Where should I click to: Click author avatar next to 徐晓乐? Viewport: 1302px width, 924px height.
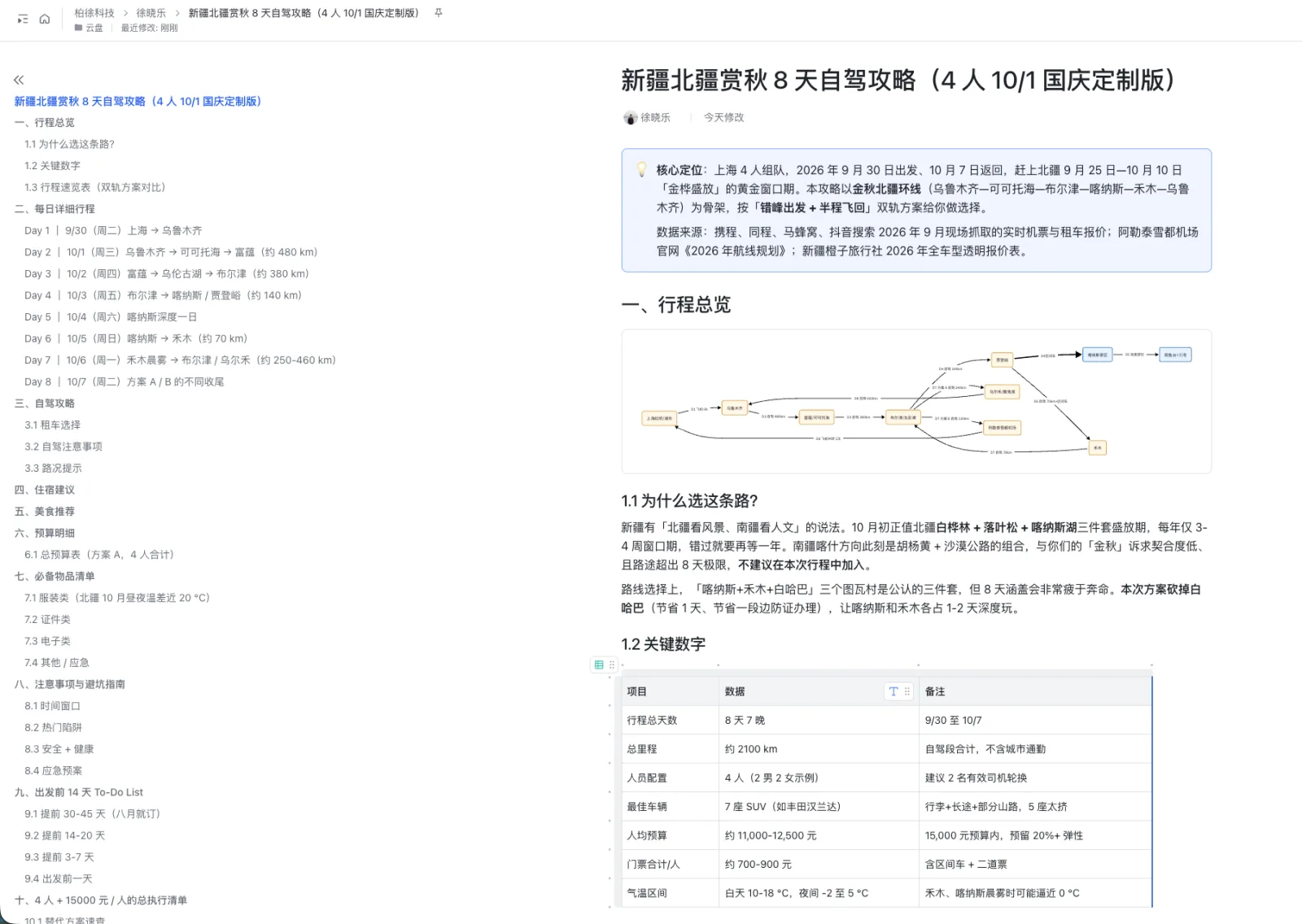(630, 118)
